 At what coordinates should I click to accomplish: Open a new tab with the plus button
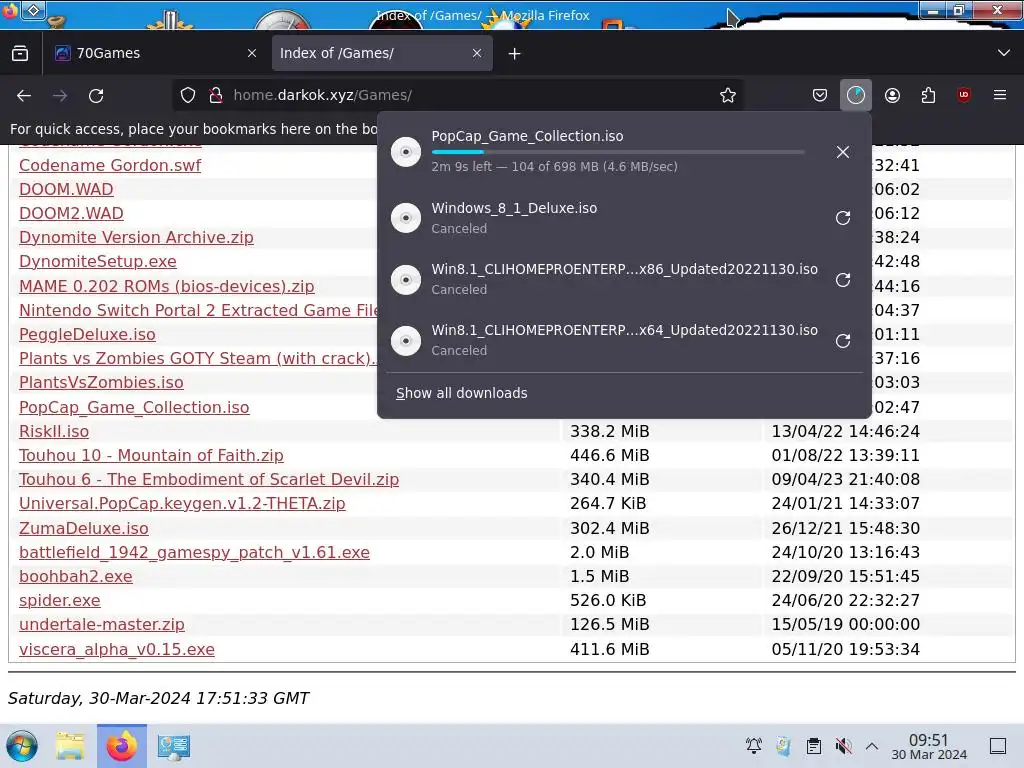pyautogui.click(x=515, y=54)
